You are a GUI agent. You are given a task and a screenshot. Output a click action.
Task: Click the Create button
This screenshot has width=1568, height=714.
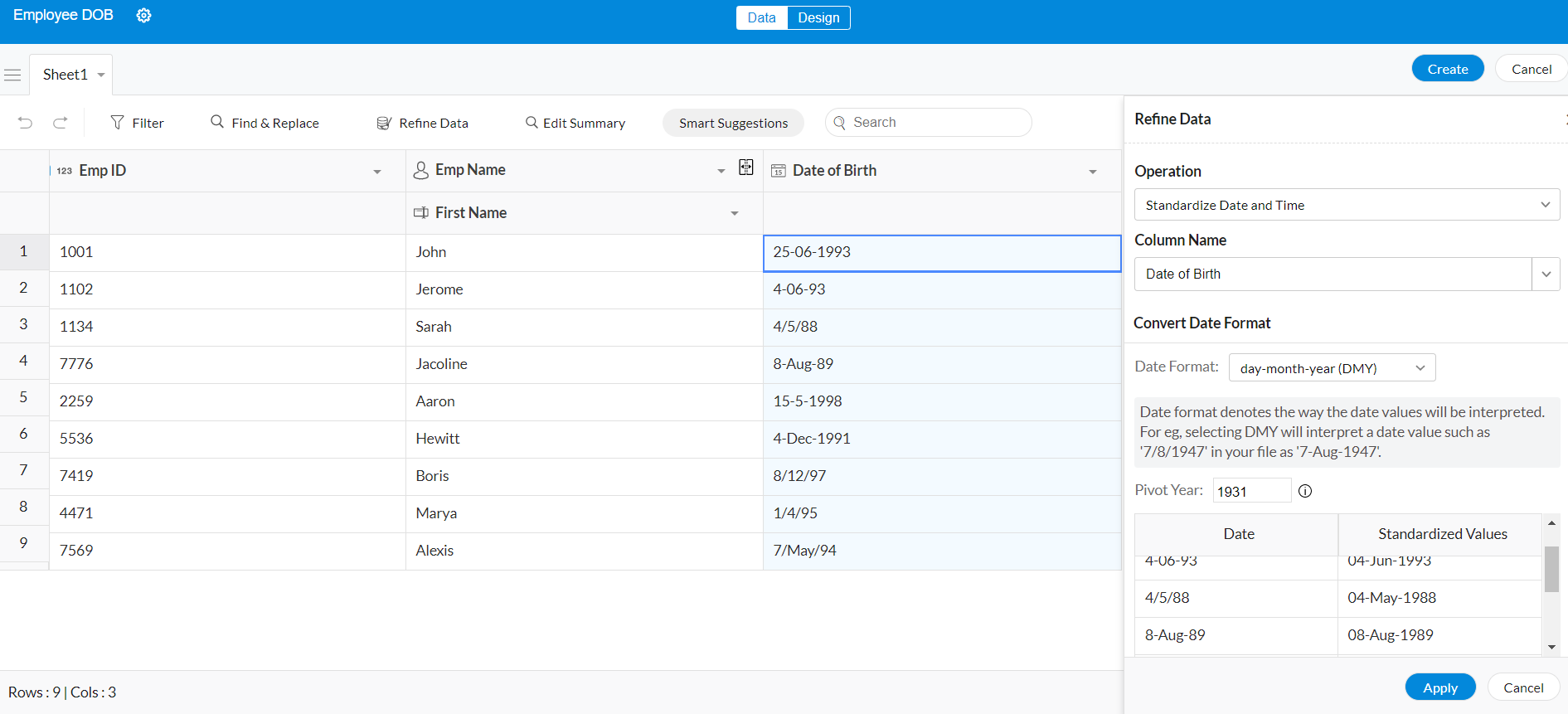click(1447, 69)
